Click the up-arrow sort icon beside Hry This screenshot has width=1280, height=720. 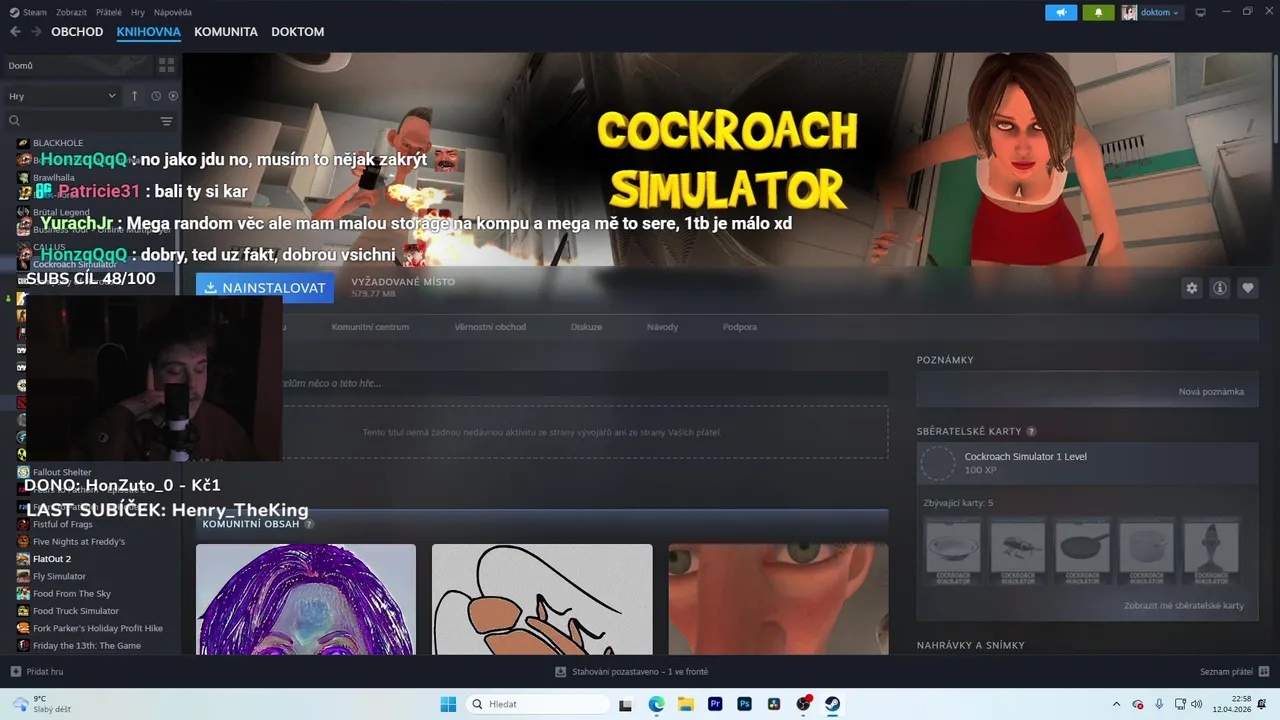[x=135, y=96]
